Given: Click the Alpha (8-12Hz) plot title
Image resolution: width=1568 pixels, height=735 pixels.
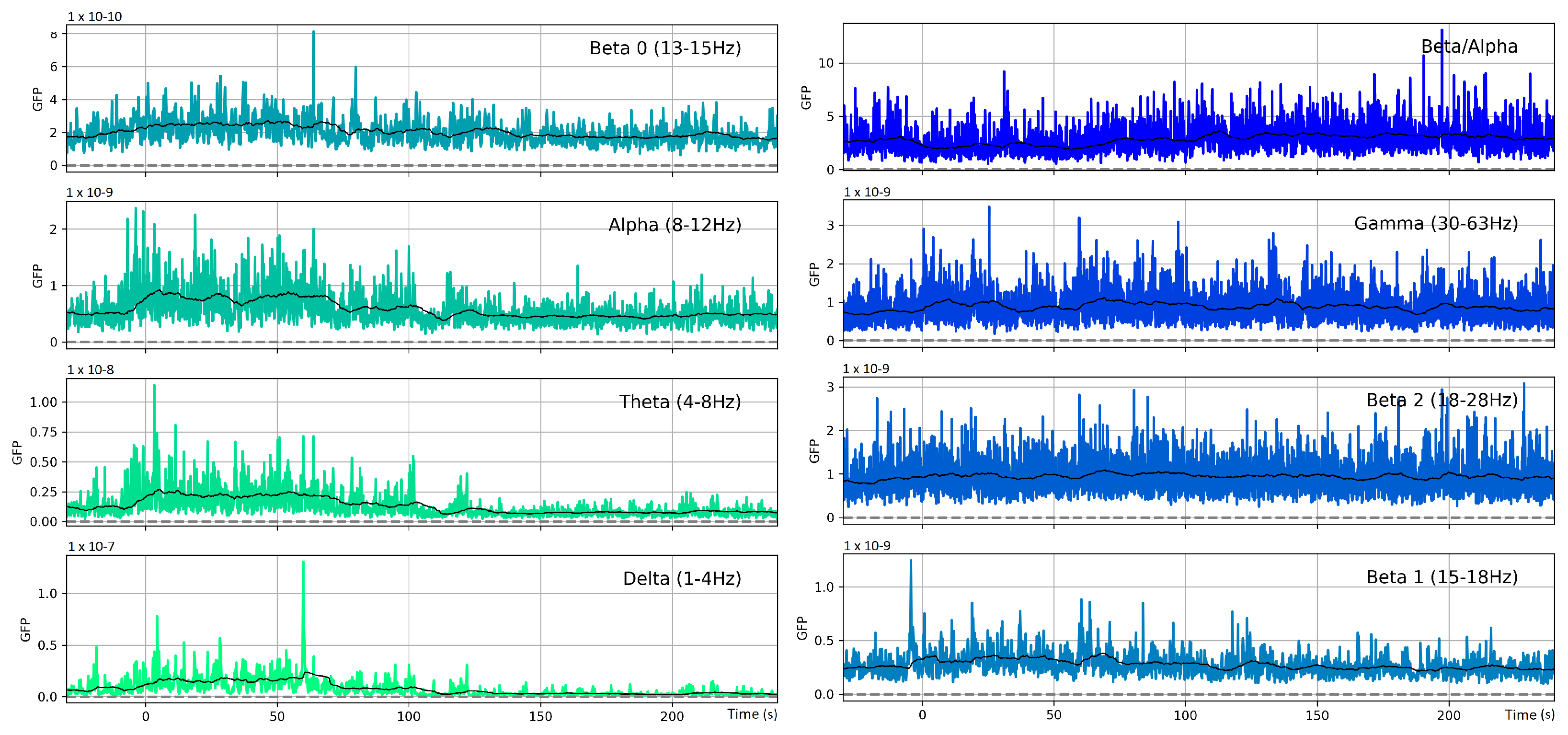Looking at the screenshot, I should [675, 225].
